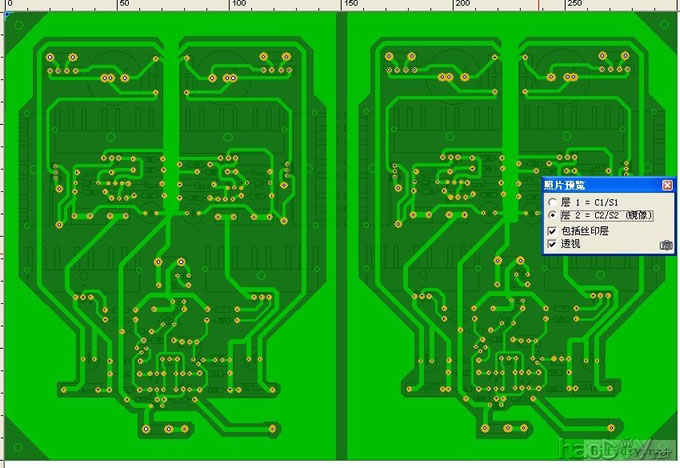Uncheck the 透视 checkbox

[x=551, y=244]
